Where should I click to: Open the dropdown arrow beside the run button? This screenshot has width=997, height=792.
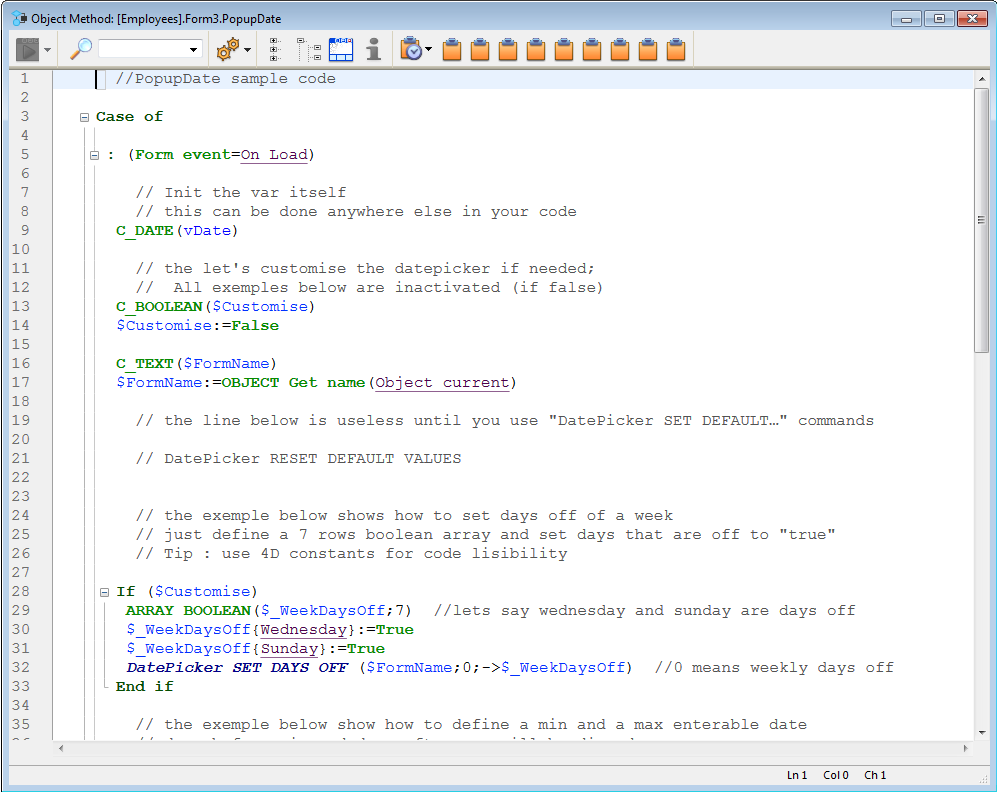47,49
